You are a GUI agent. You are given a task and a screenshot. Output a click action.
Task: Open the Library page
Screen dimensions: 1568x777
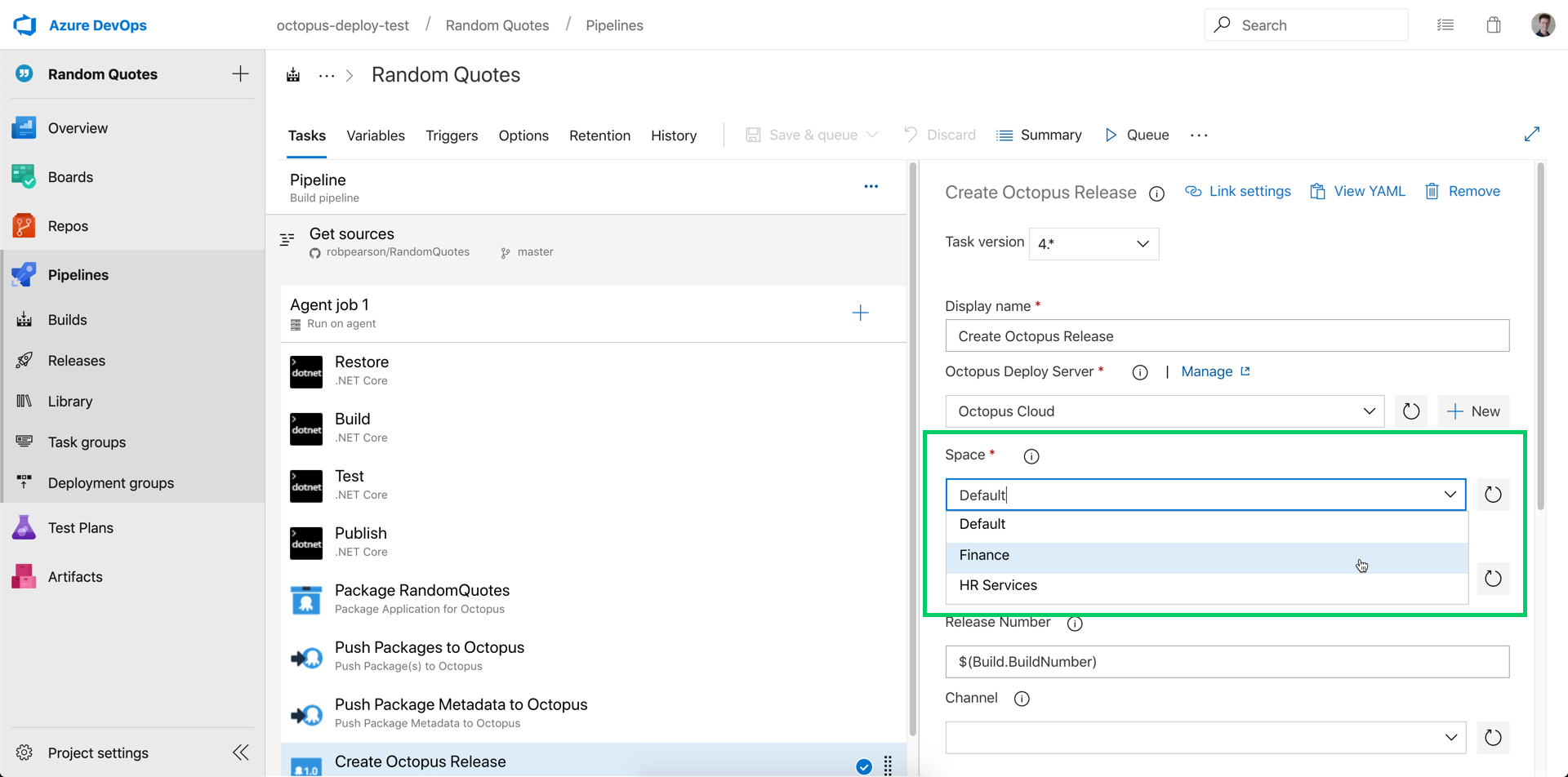click(69, 401)
